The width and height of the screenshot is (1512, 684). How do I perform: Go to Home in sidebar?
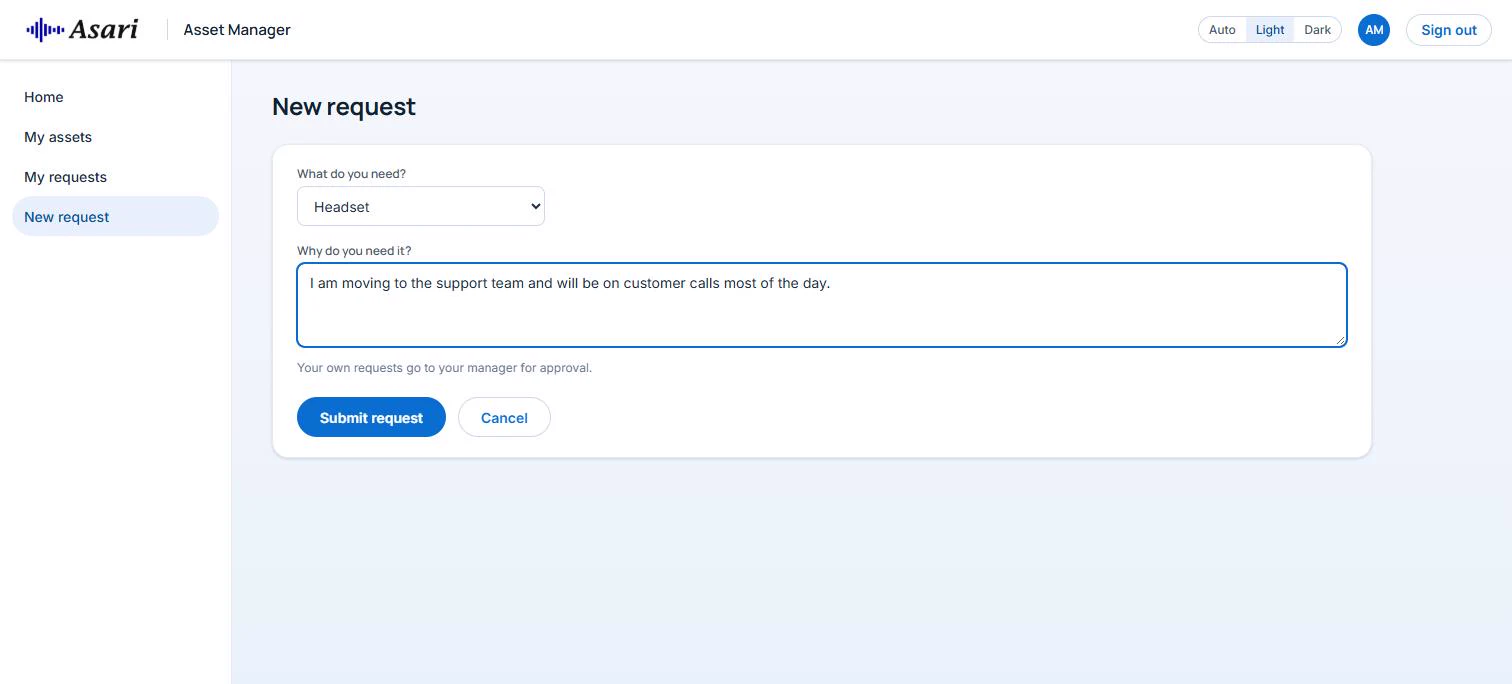point(115,97)
